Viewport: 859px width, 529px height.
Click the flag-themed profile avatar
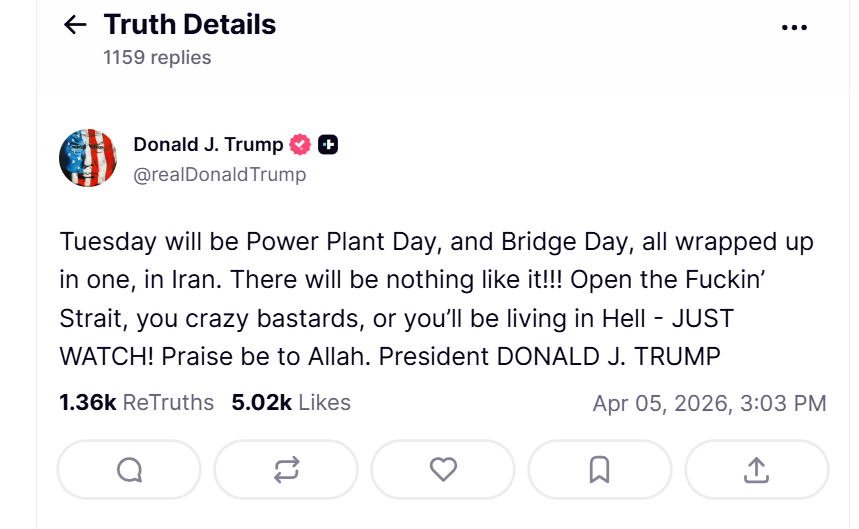pos(89,158)
